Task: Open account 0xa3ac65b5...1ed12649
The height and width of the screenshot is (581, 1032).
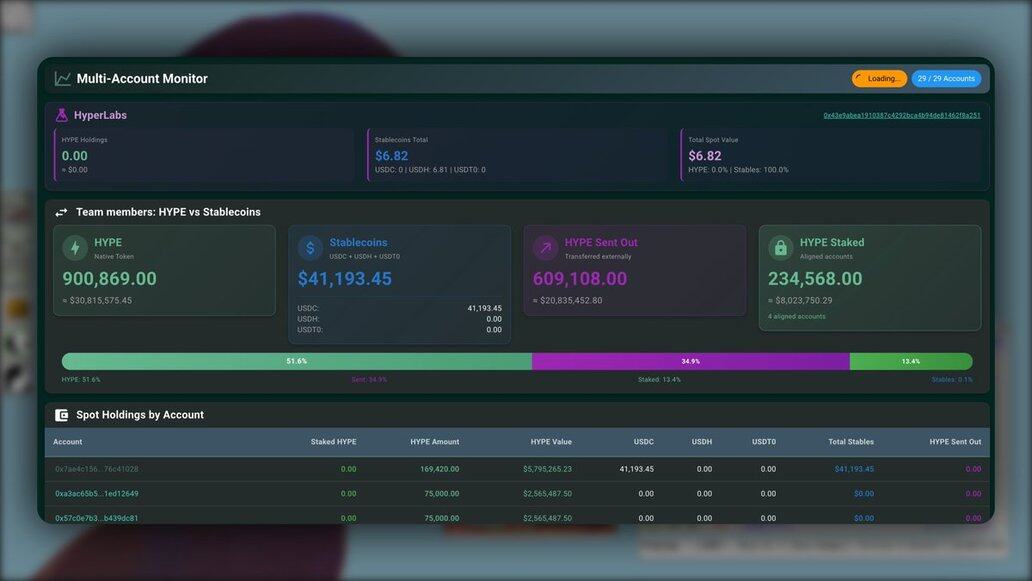Action: [x=97, y=494]
